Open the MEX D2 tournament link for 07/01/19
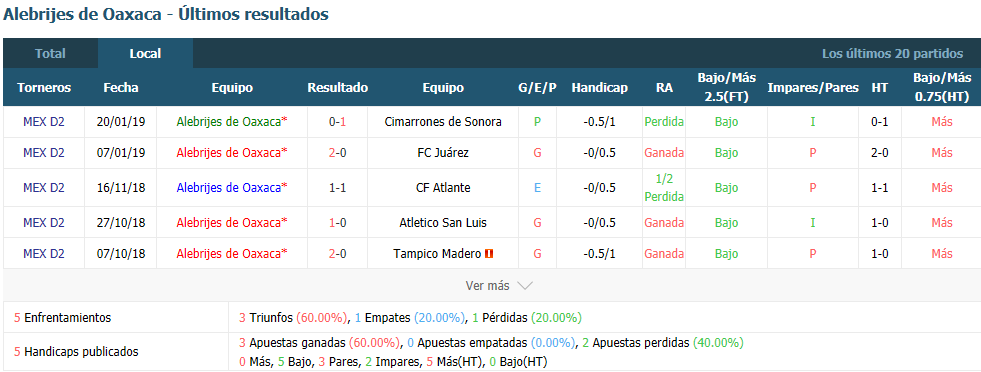The image size is (981, 372). coord(44,153)
